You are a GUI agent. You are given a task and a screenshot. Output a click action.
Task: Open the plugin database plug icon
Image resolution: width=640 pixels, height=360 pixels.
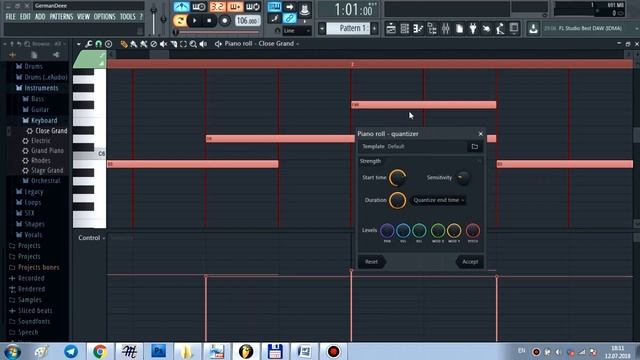click(473, 29)
